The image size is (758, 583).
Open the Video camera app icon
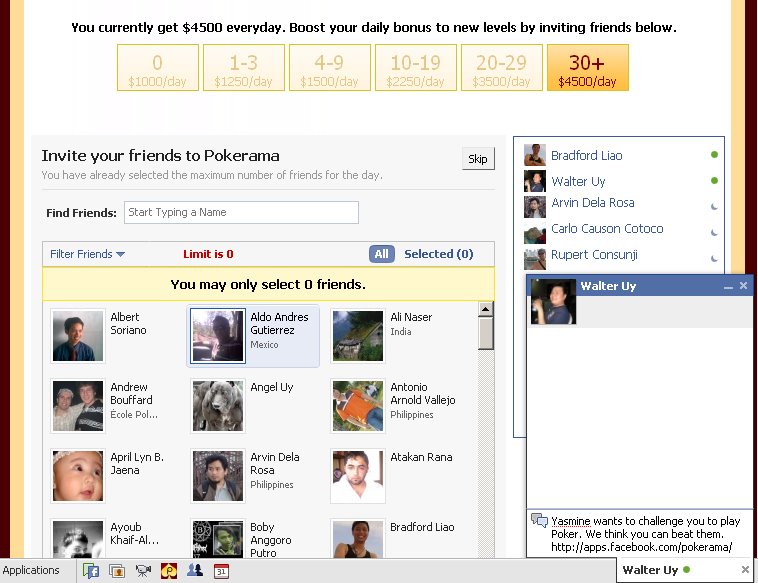[143, 571]
